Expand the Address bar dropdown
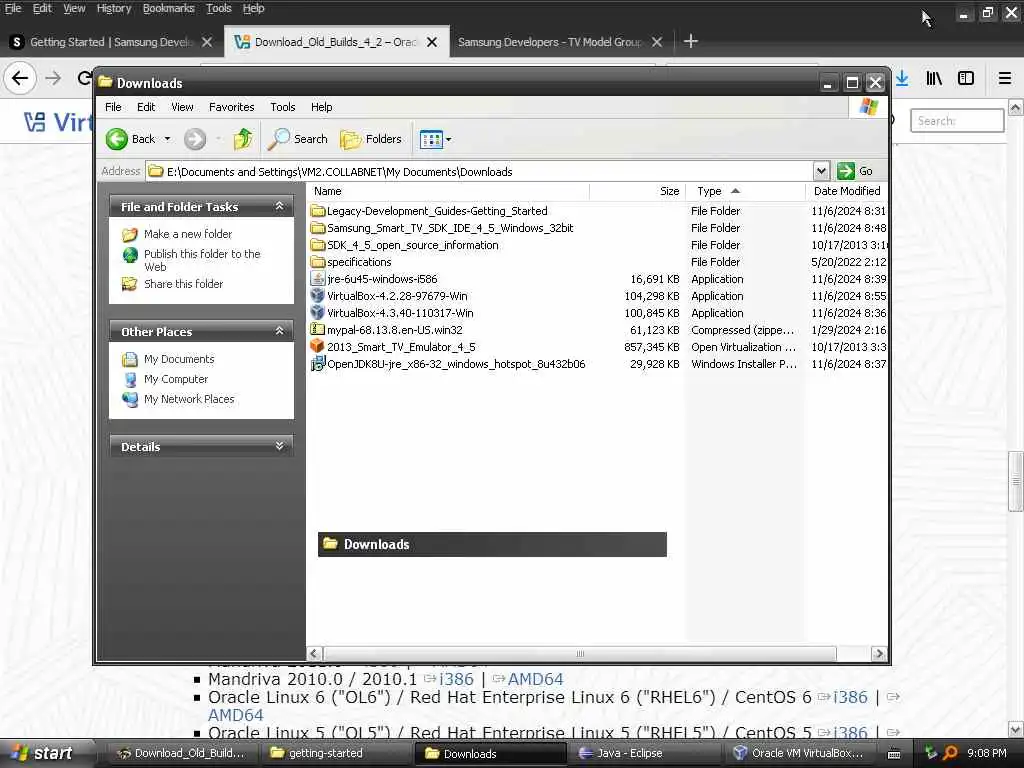Screen dimensions: 1024x768 tap(821, 171)
